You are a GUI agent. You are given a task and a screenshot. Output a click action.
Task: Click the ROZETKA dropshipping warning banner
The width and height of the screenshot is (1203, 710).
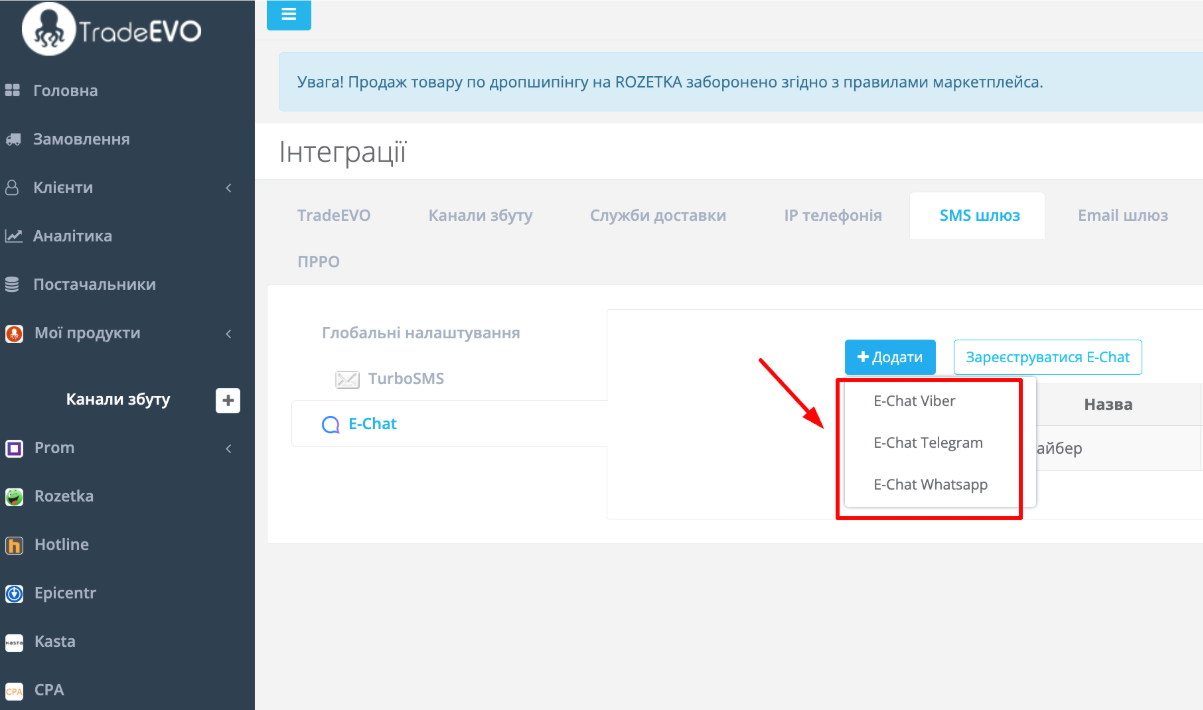tap(740, 82)
